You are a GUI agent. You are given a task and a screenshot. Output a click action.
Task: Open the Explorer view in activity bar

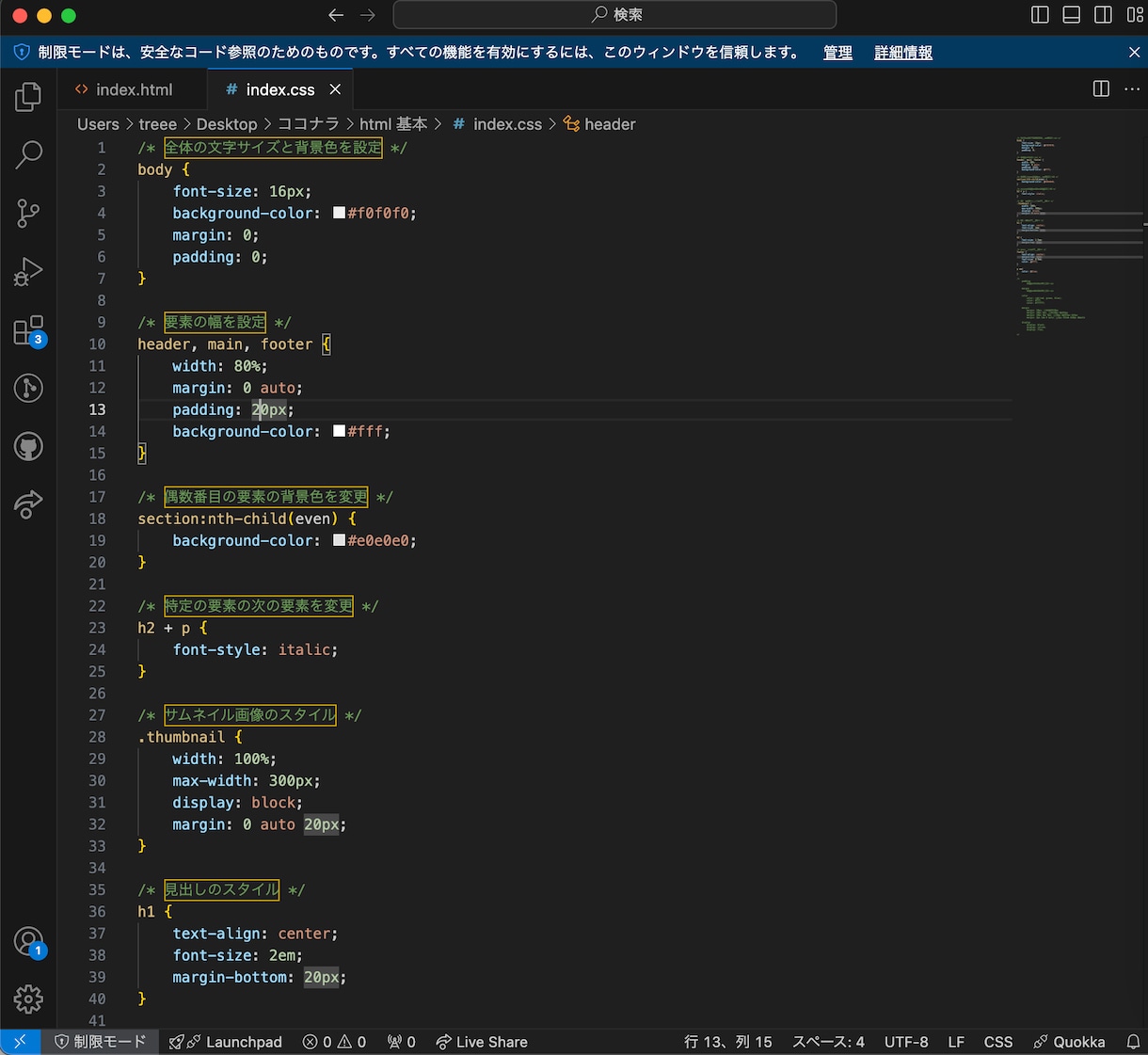(x=28, y=96)
